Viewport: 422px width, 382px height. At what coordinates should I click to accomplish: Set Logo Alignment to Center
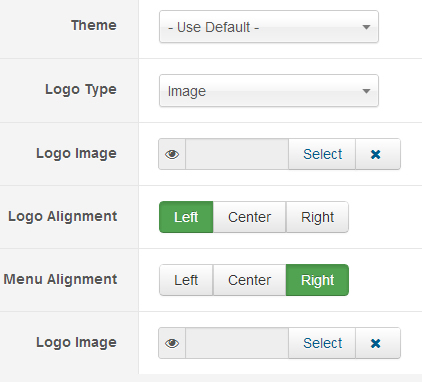click(x=249, y=217)
